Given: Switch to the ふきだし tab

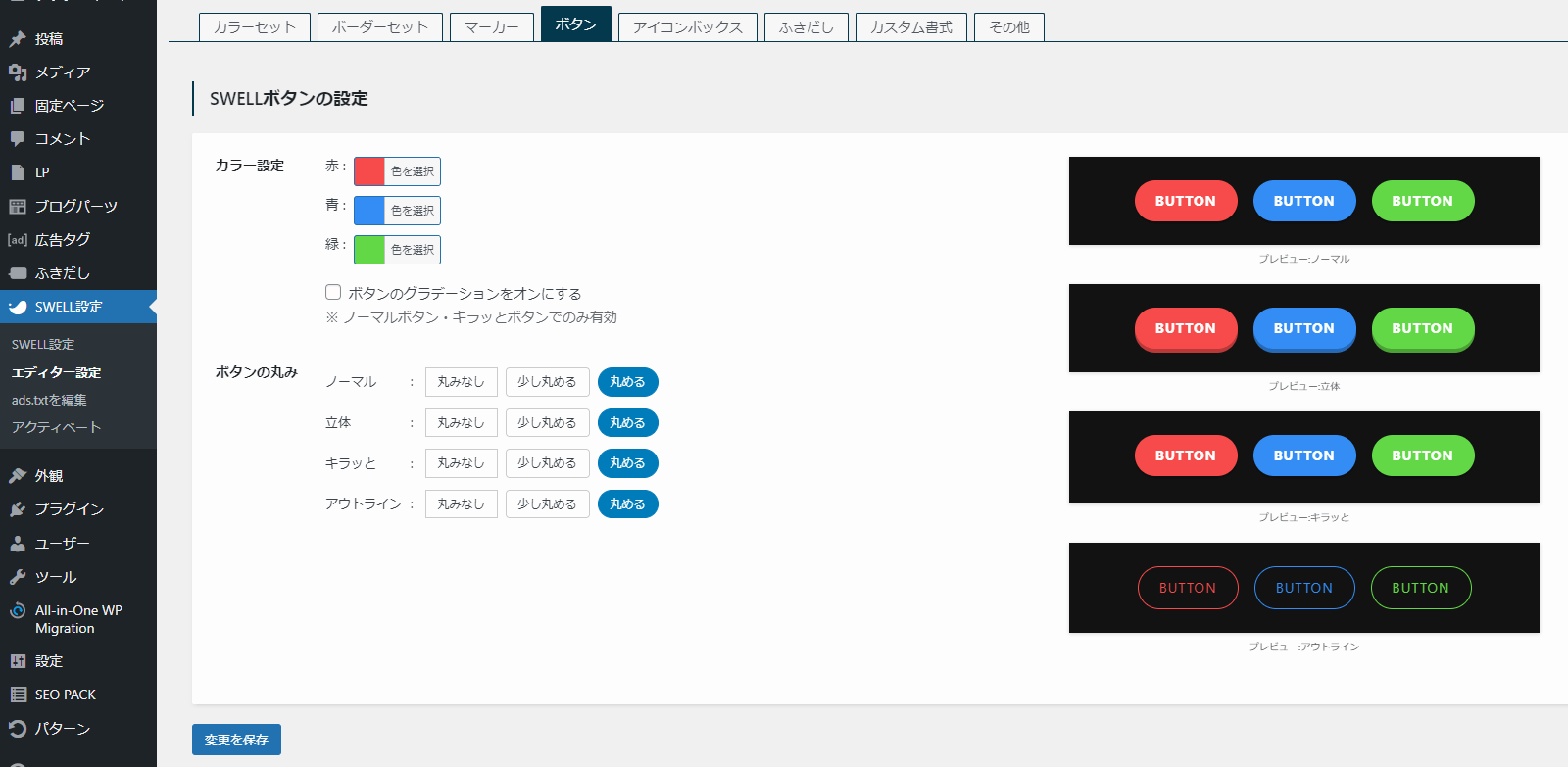Looking at the screenshot, I should [x=807, y=27].
